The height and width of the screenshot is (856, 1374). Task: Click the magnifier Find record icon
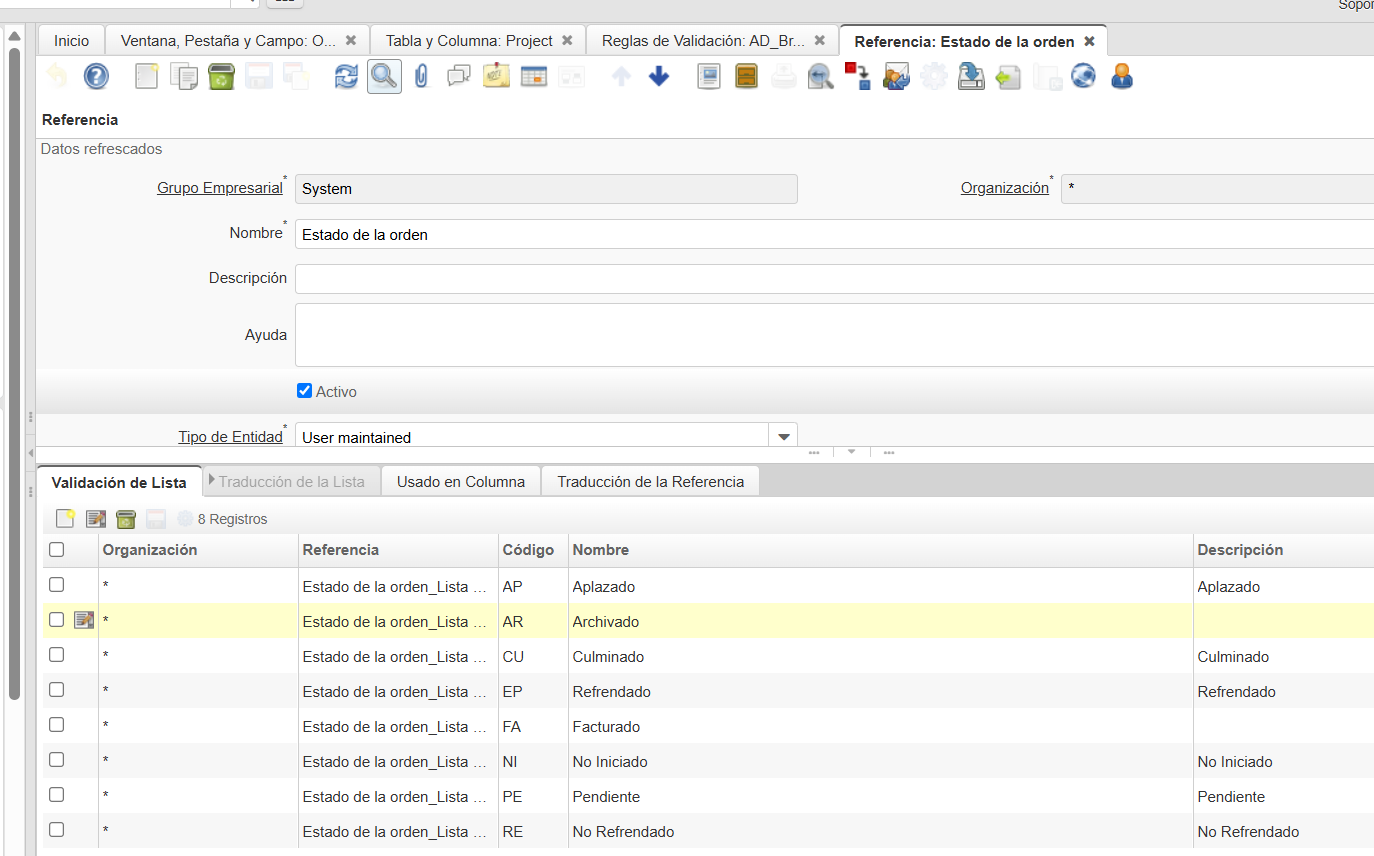384,77
